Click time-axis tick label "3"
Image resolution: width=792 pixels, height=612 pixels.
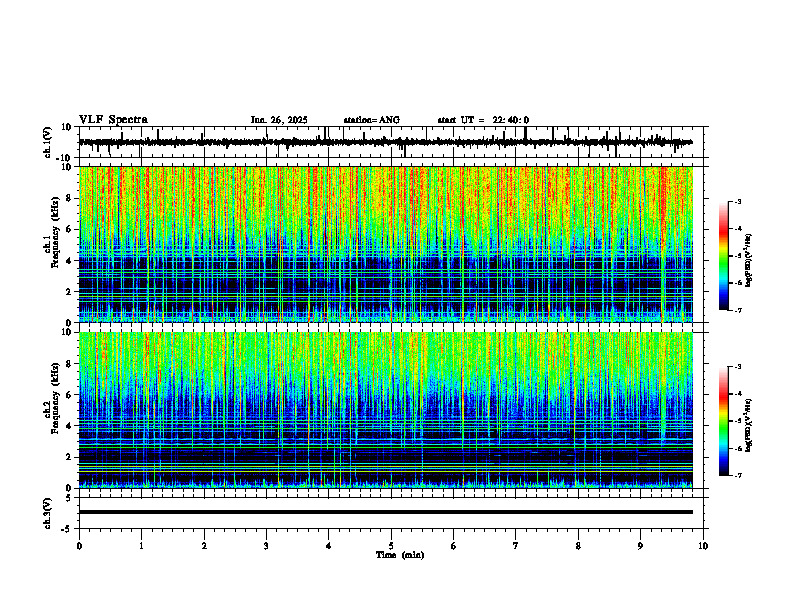click(x=266, y=546)
